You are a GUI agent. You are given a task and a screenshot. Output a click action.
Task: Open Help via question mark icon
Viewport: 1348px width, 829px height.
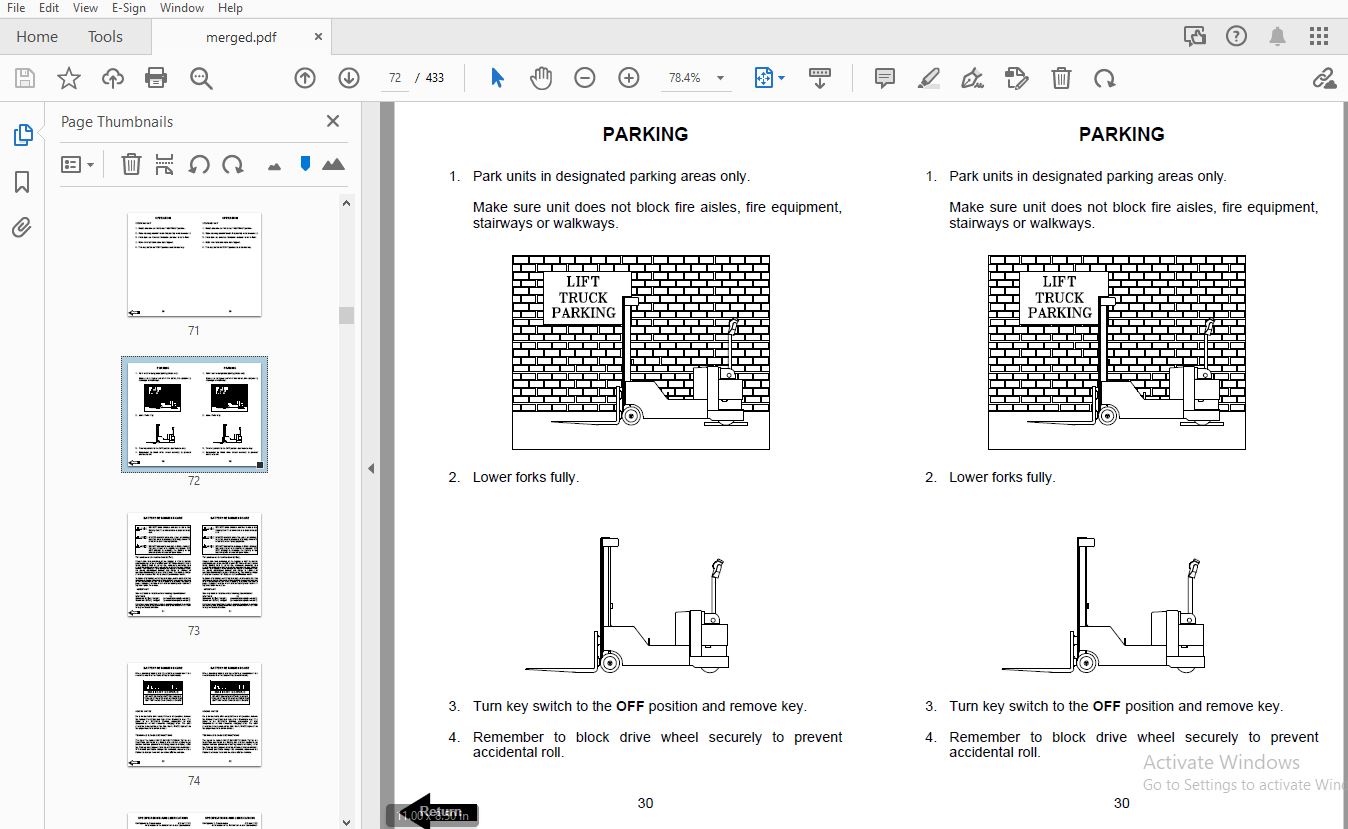click(1237, 37)
